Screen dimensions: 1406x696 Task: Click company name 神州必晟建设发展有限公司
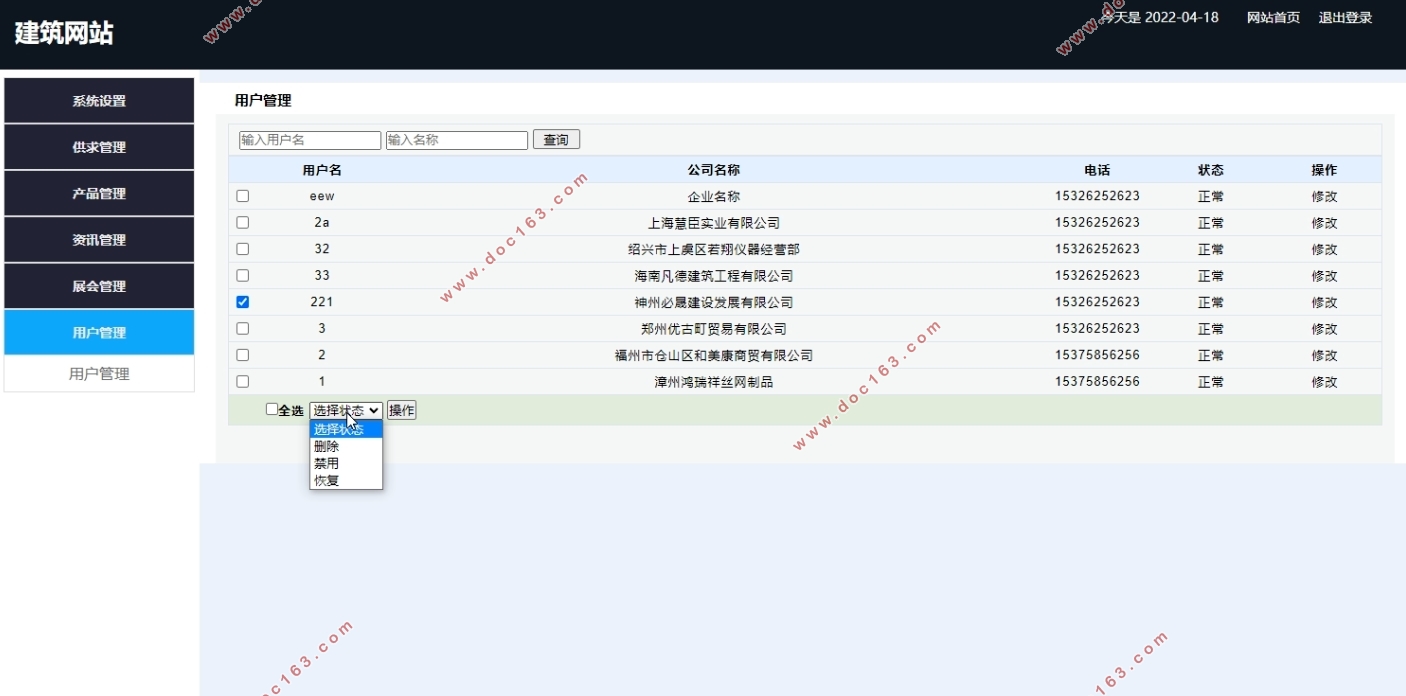click(714, 302)
